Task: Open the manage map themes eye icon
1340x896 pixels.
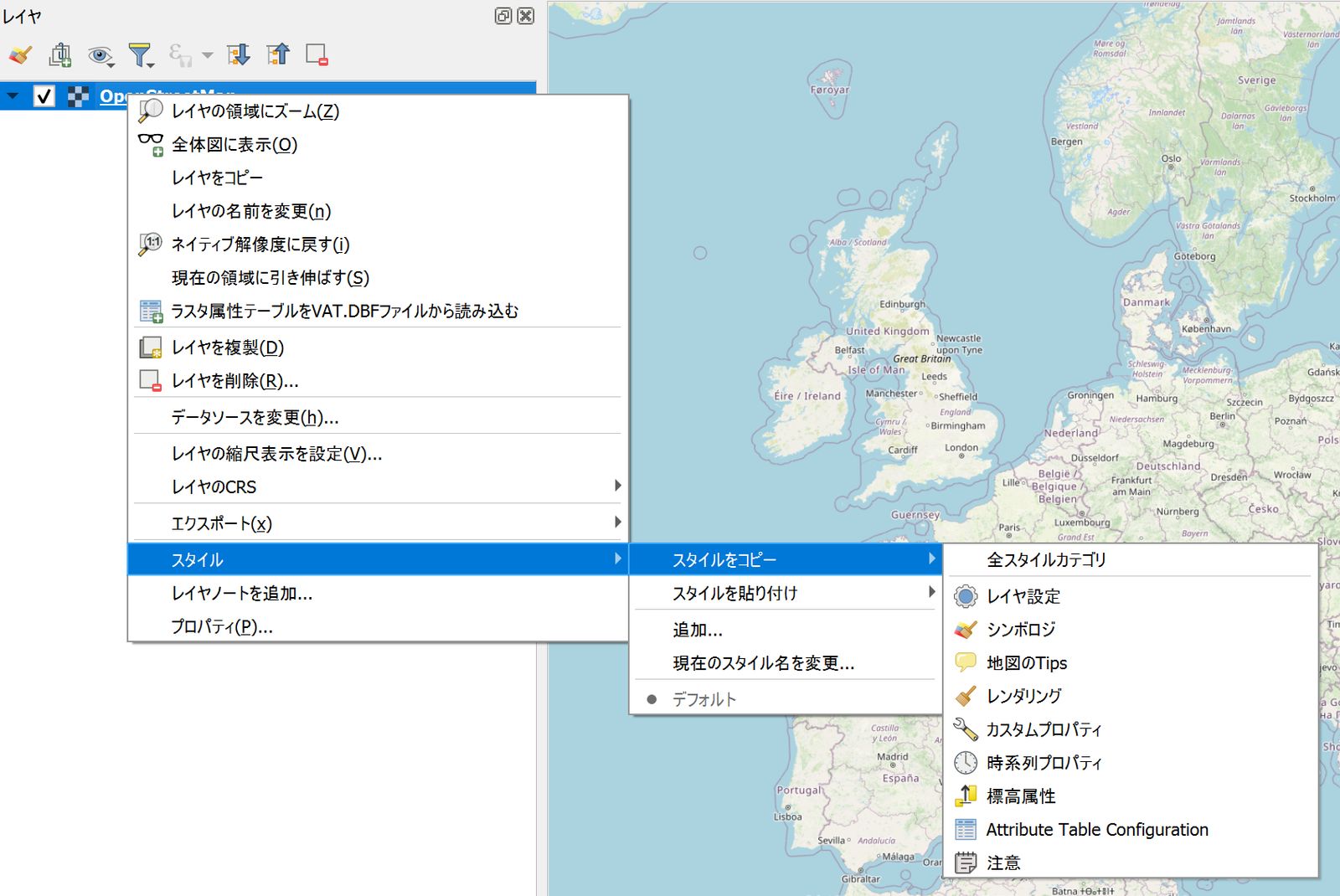Action: (100, 55)
